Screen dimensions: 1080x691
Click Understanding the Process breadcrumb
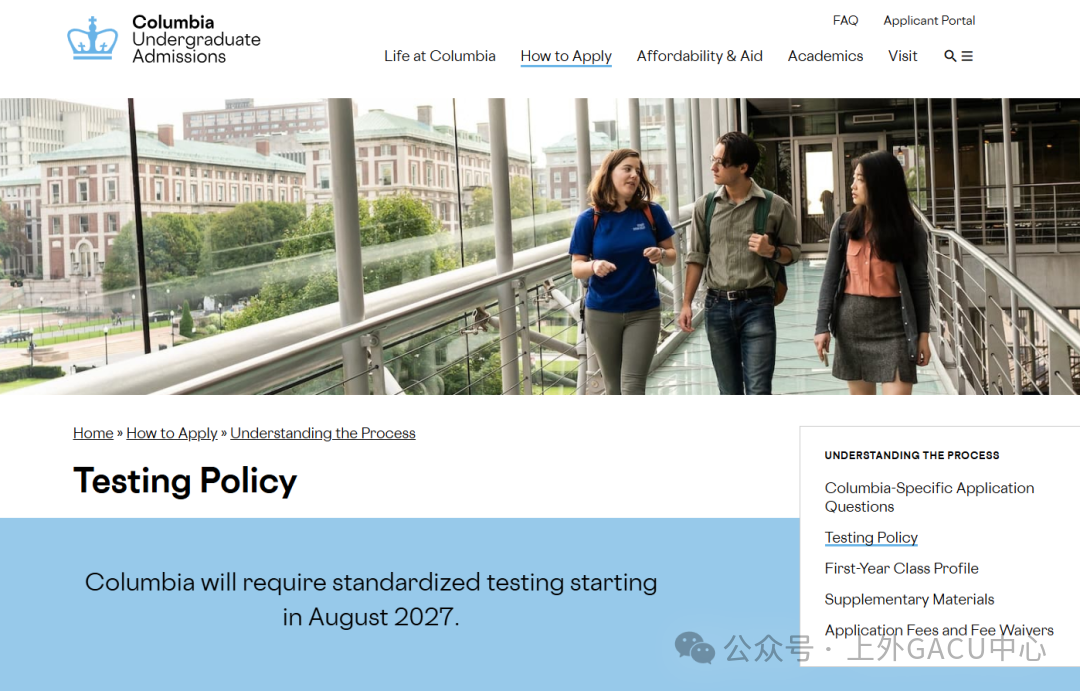tap(322, 433)
